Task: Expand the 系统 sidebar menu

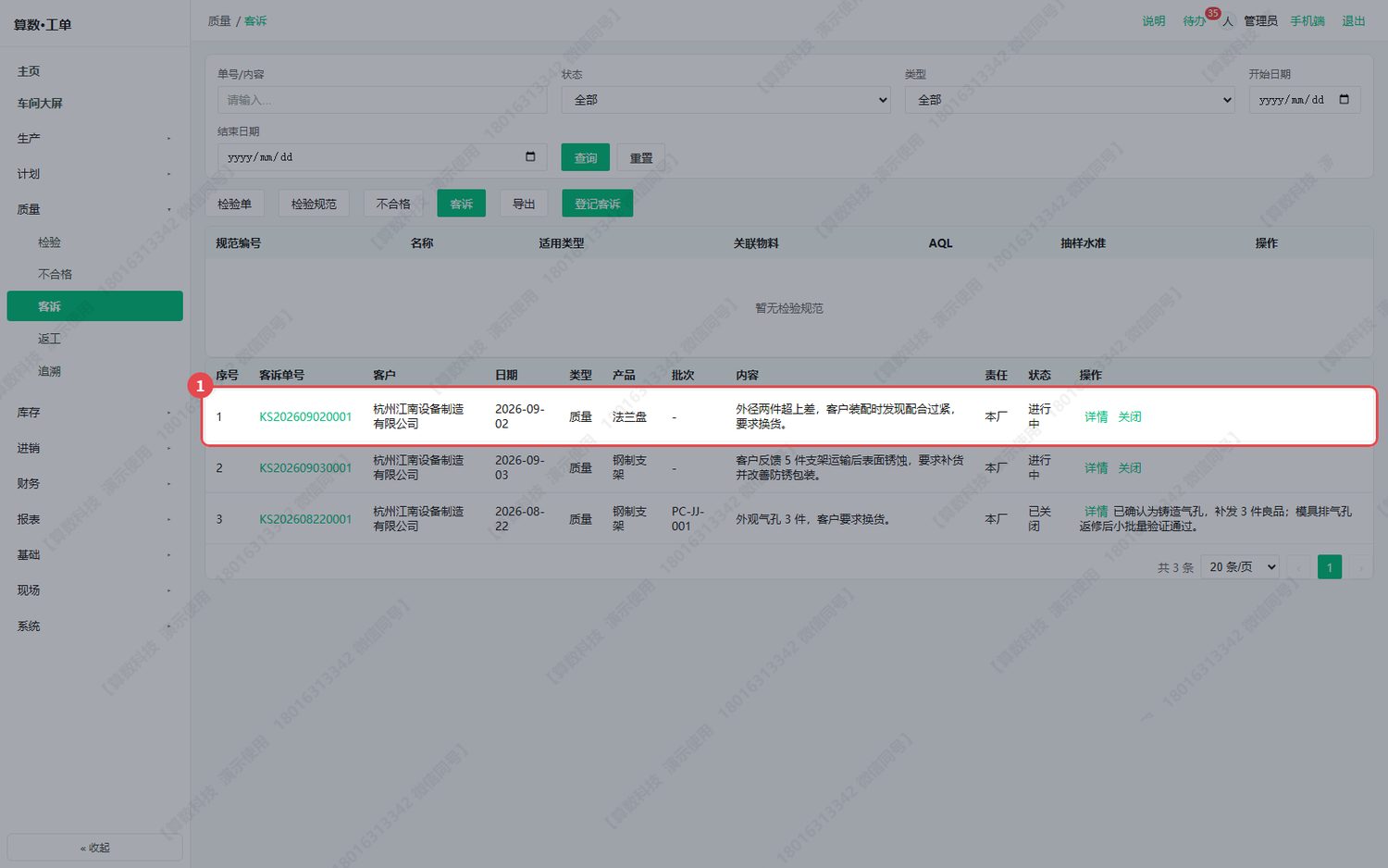Action: click(94, 626)
